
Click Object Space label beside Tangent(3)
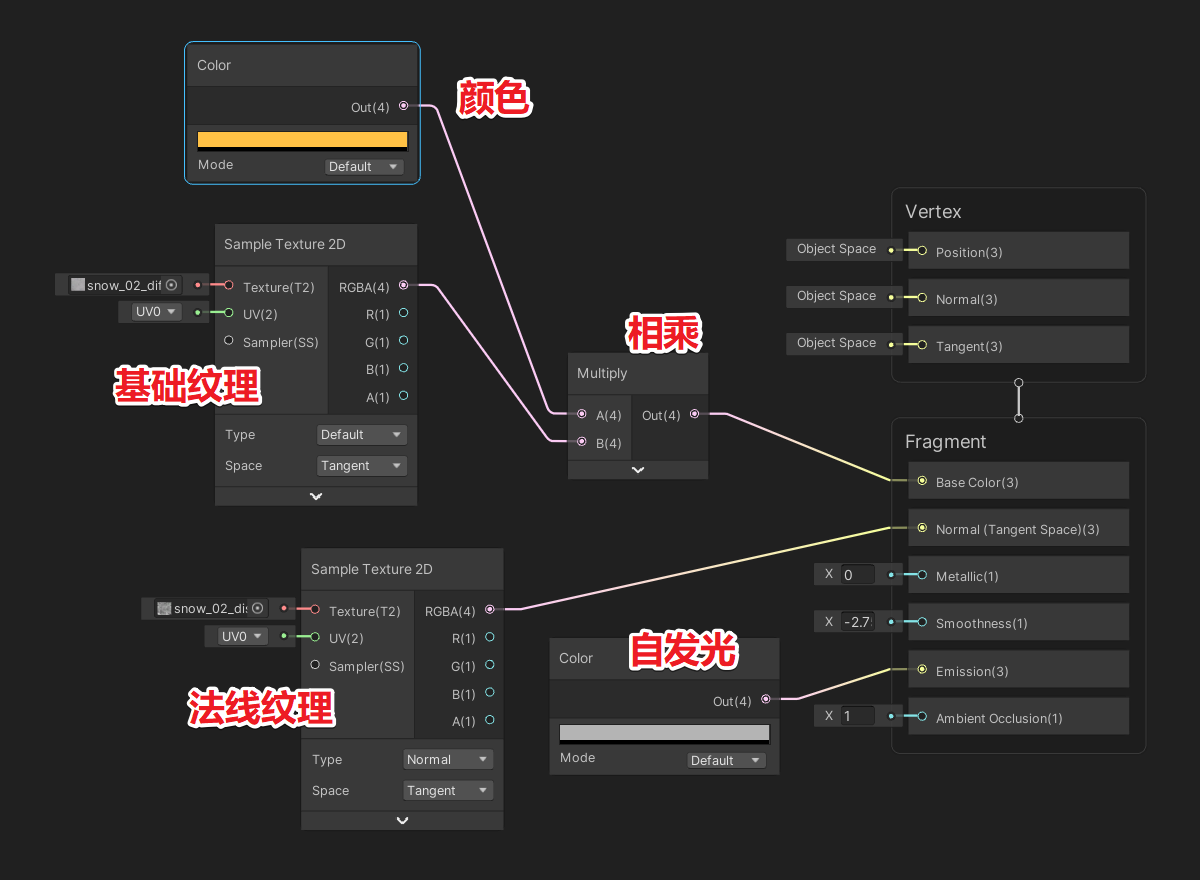tap(836, 343)
